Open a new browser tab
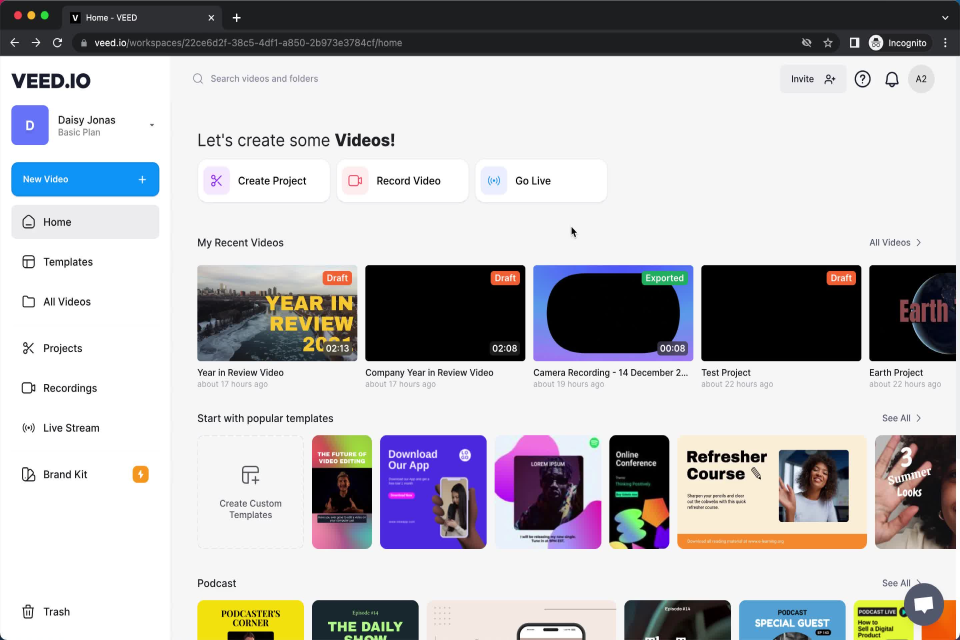This screenshot has height=640, width=960. [x=236, y=18]
